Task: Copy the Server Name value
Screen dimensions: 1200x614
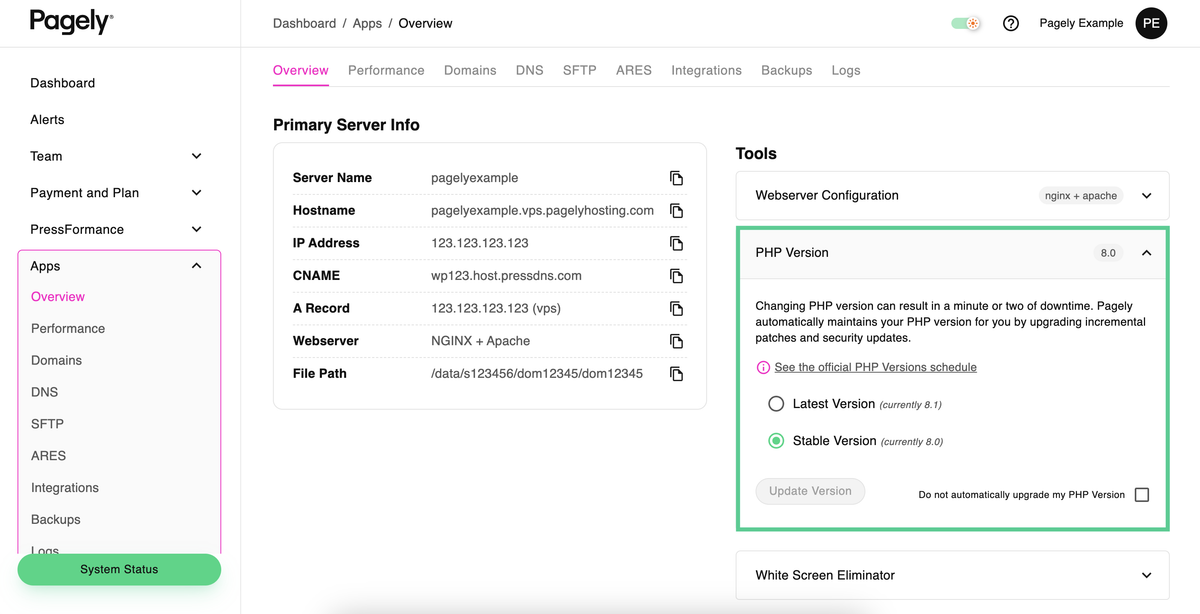Action: click(x=677, y=178)
